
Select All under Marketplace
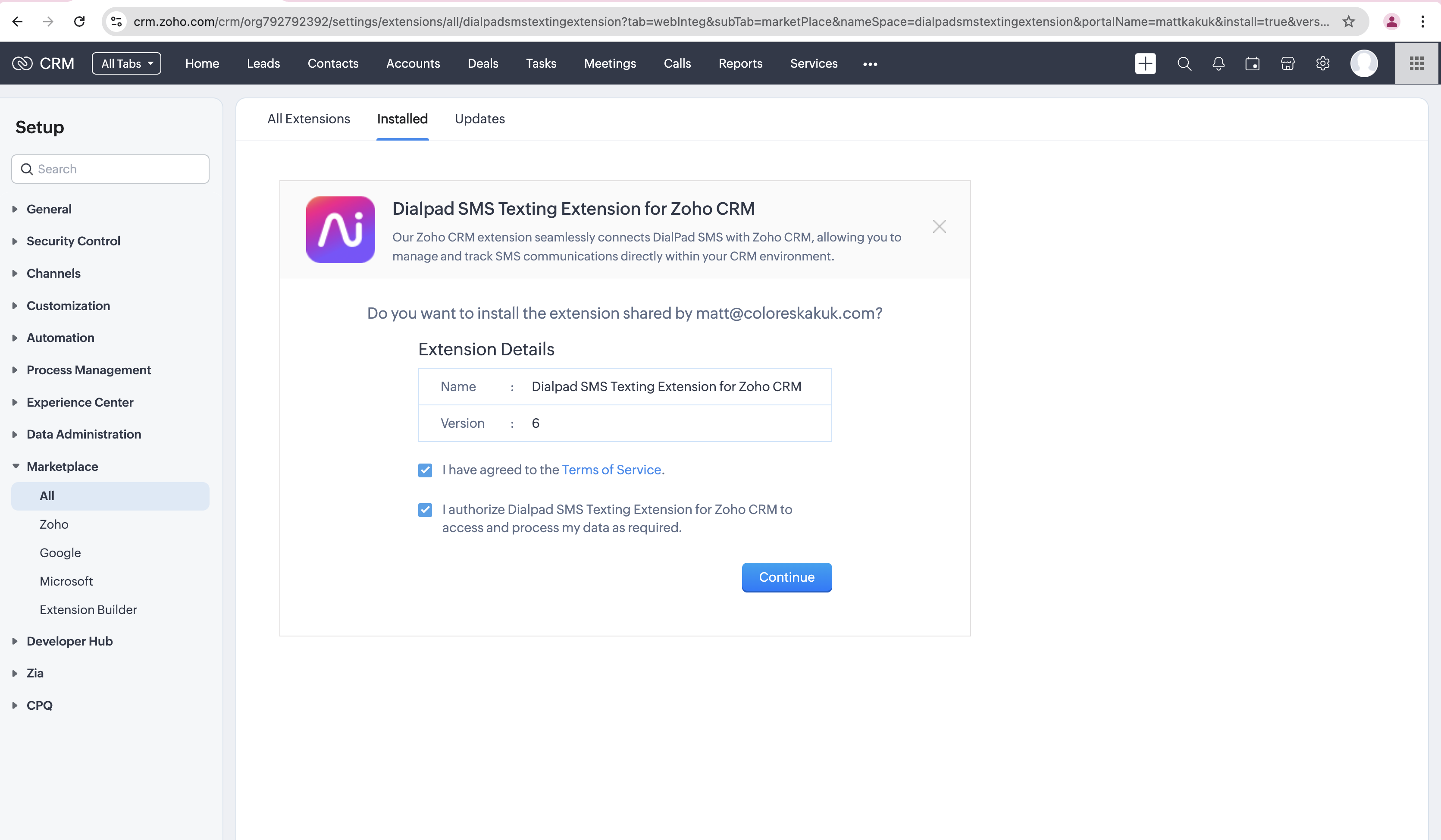[110, 496]
